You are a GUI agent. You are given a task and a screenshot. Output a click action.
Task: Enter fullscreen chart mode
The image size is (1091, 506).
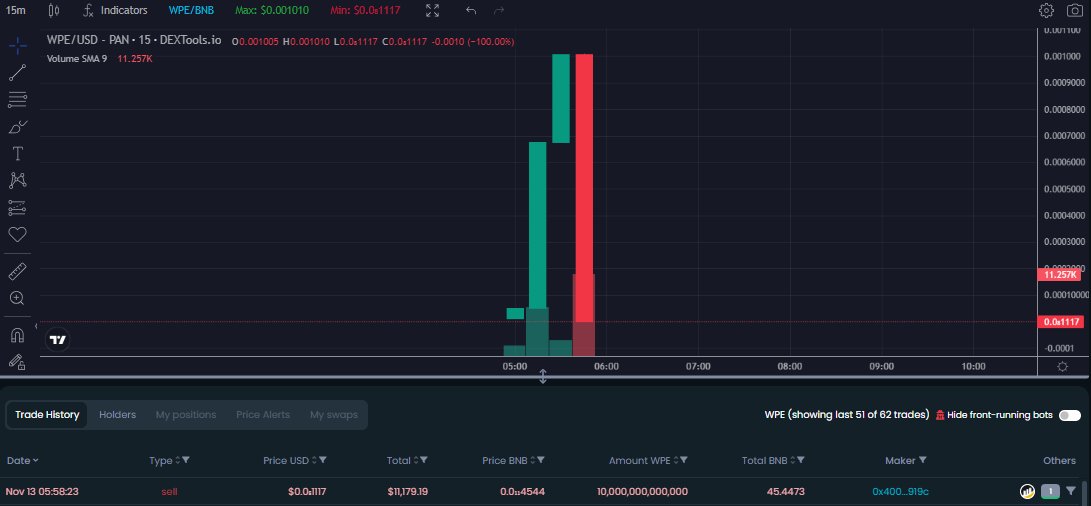[432, 10]
